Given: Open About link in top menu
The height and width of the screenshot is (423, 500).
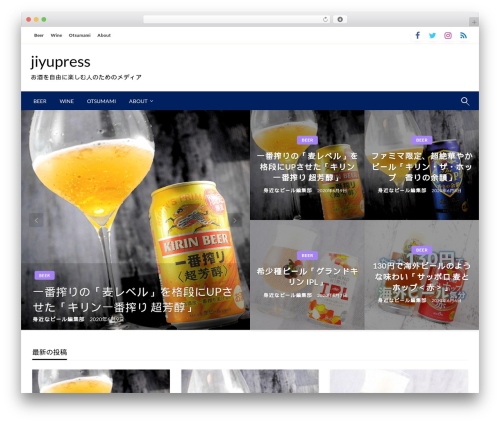Looking at the screenshot, I should (x=104, y=35).
